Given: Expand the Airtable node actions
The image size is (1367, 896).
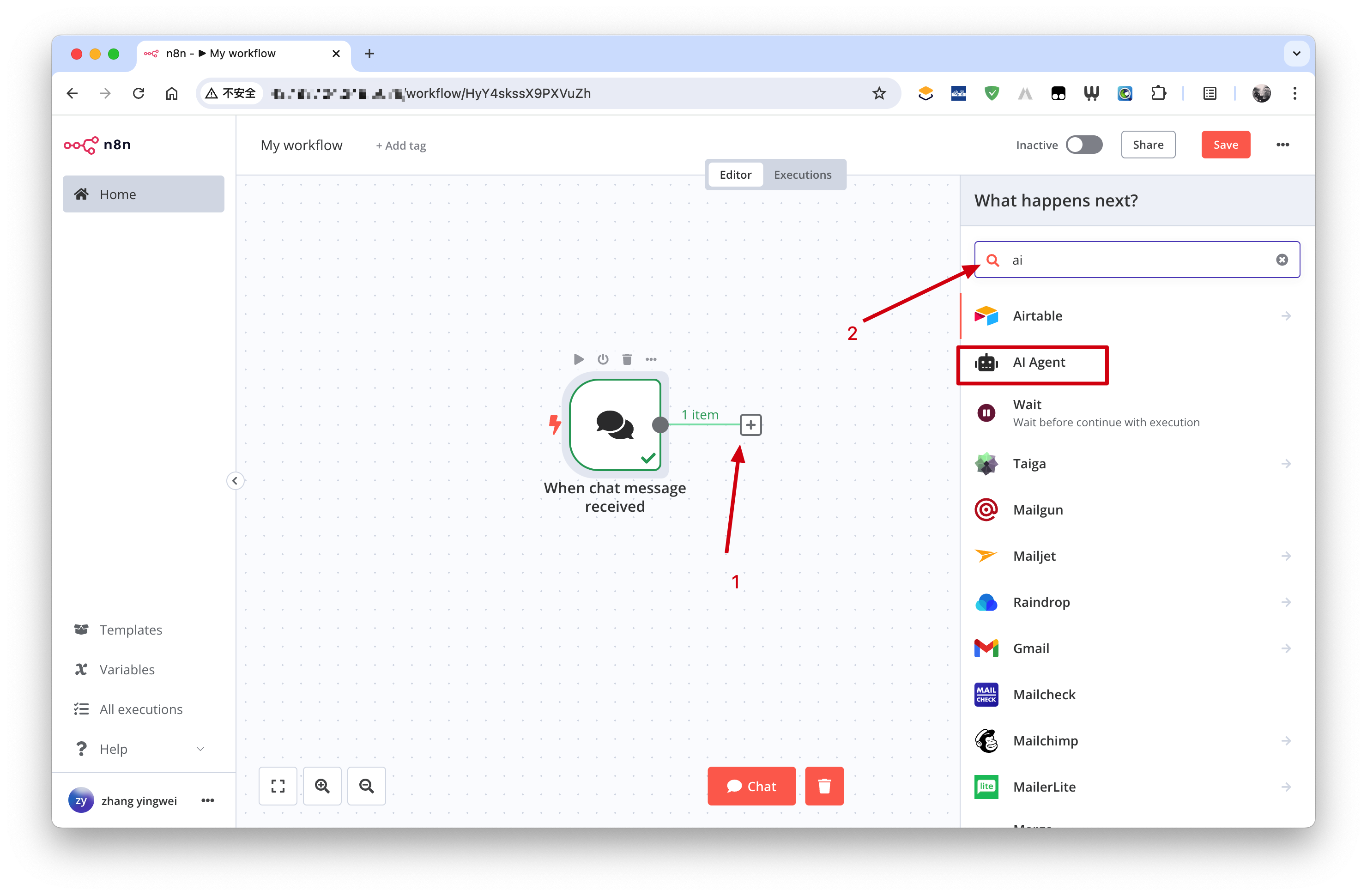Looking at the screenshot, I should click(1285, 316).
